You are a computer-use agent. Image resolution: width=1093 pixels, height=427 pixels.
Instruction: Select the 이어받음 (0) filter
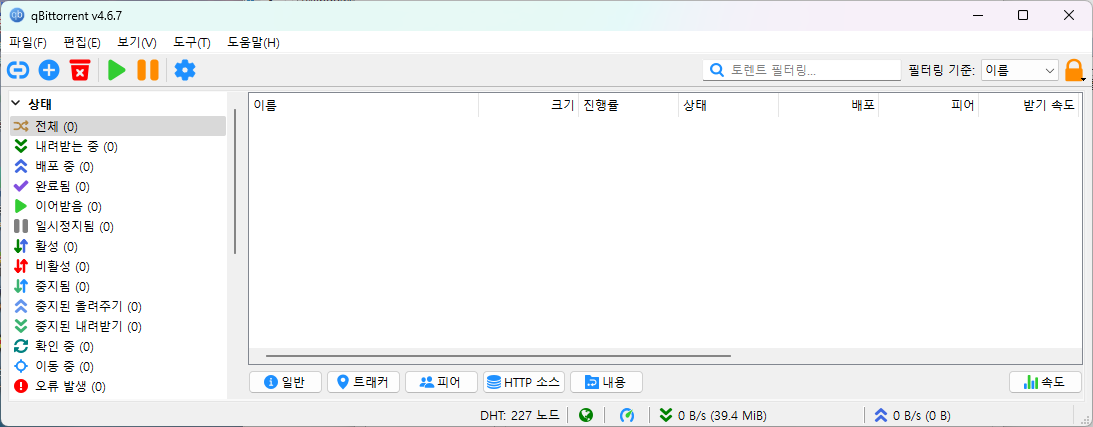click(117, 206)
